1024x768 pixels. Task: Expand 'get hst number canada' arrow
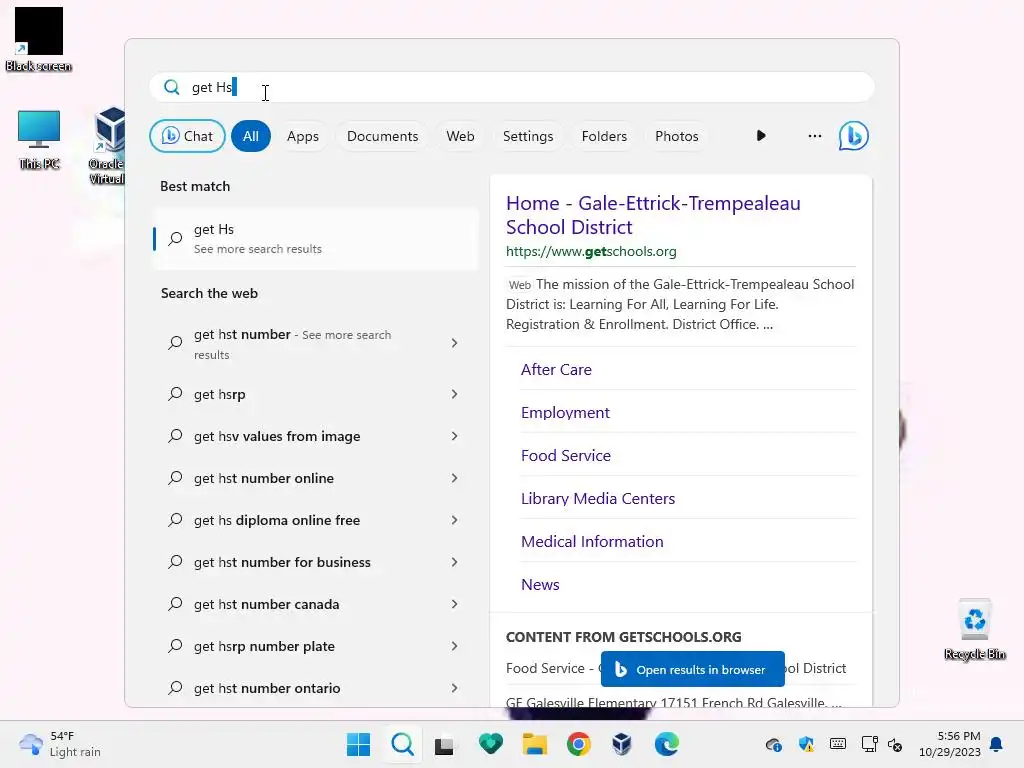(x=455, y=604)
